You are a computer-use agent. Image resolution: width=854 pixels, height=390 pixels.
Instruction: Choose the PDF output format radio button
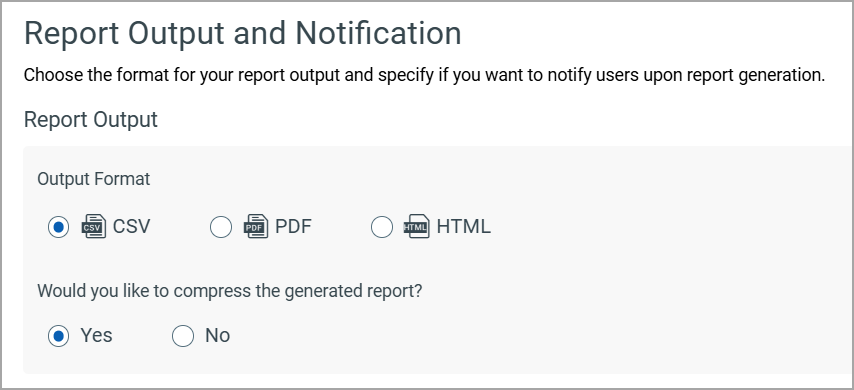tap(221, 227)
